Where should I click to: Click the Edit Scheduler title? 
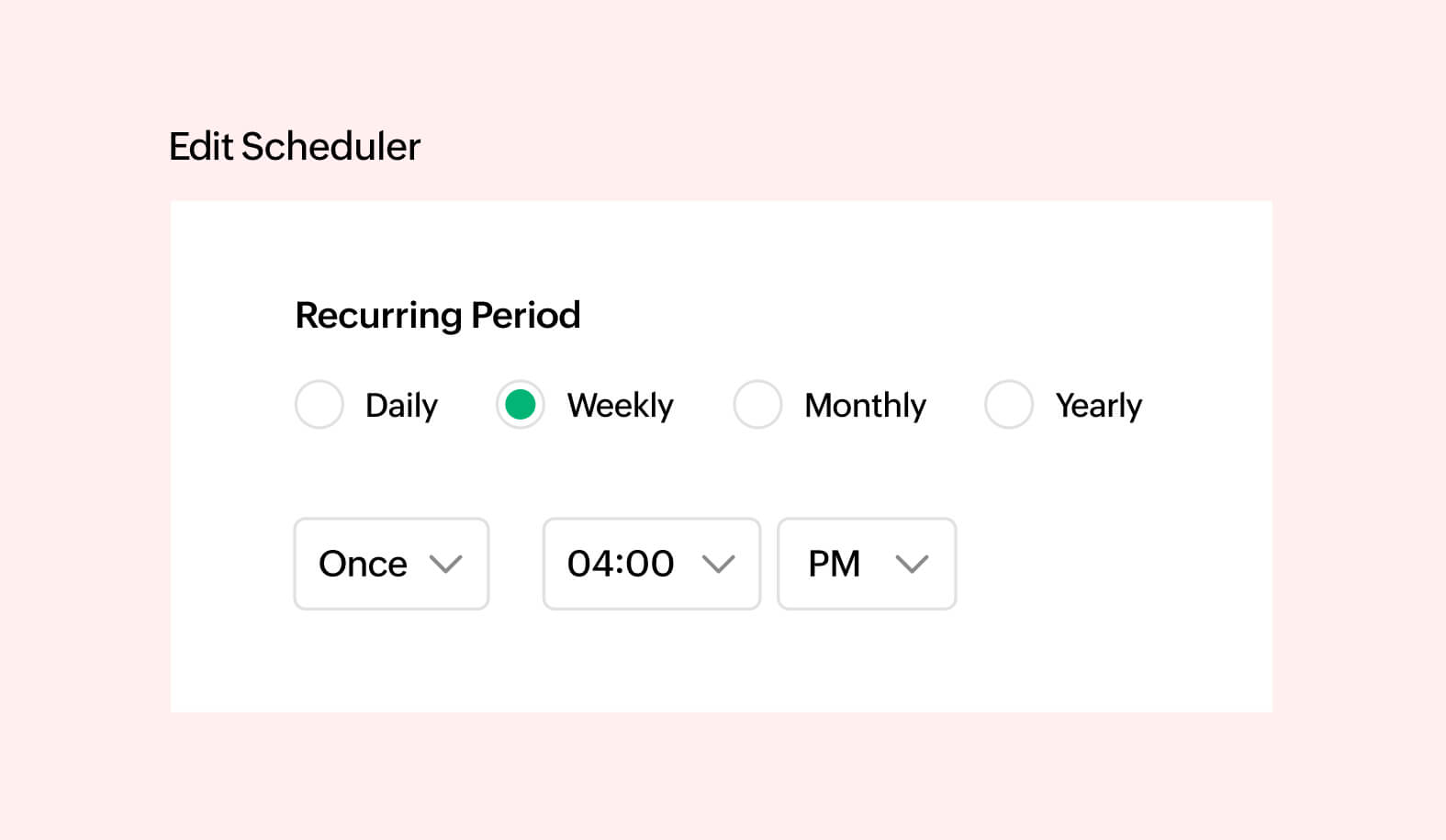pos(295,145)
